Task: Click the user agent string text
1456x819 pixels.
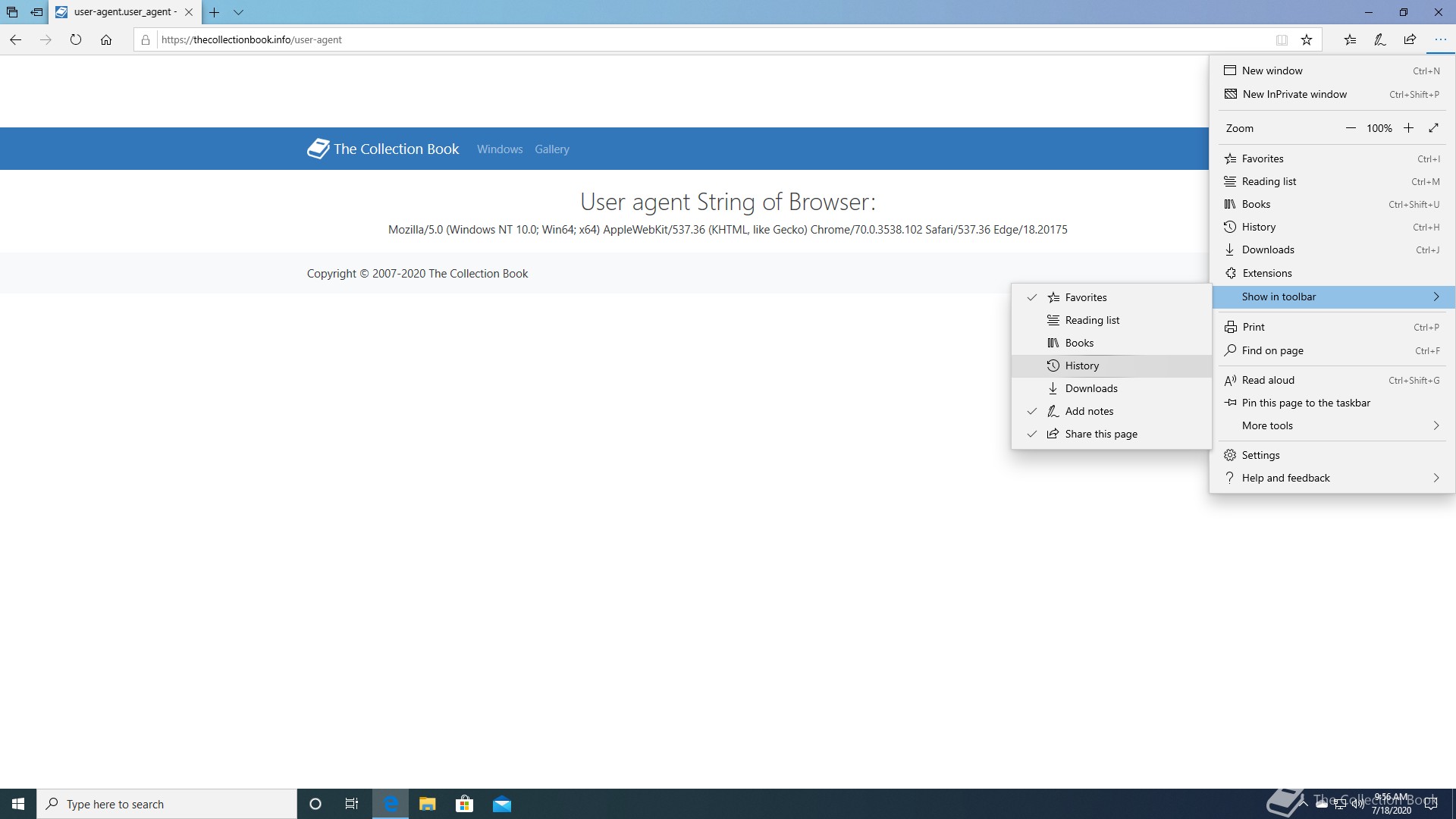Action: click(x=727, y=230)
